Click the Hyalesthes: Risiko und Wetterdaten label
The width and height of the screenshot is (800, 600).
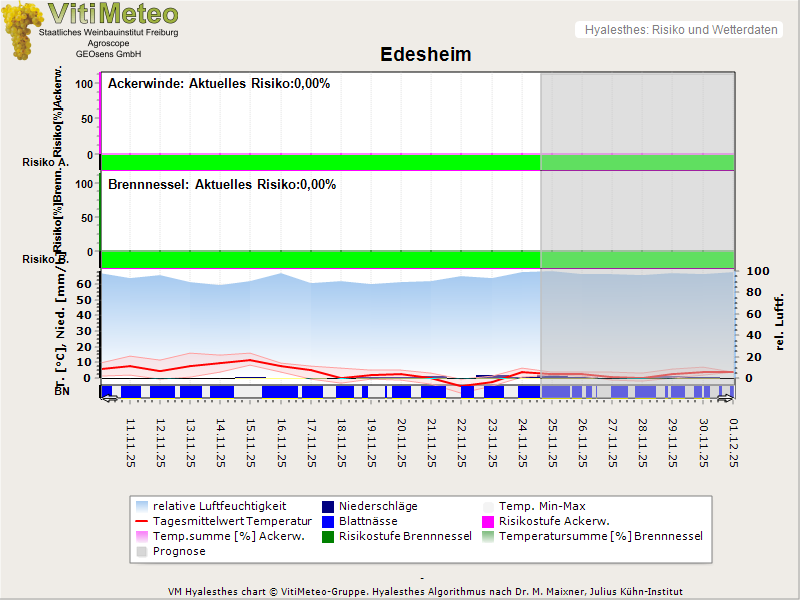pyautogui.click(x=680, y=30)
